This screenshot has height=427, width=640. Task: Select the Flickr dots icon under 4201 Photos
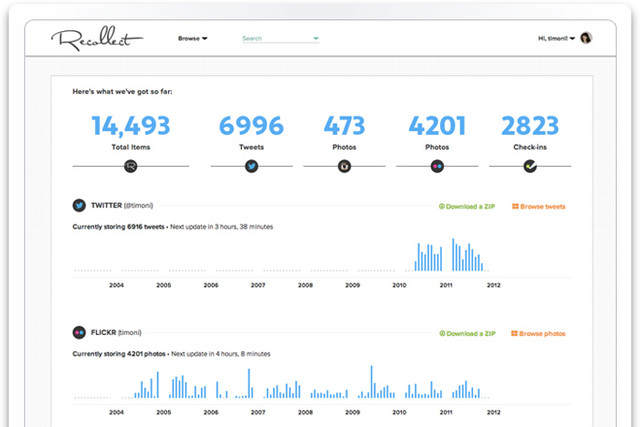437,166
